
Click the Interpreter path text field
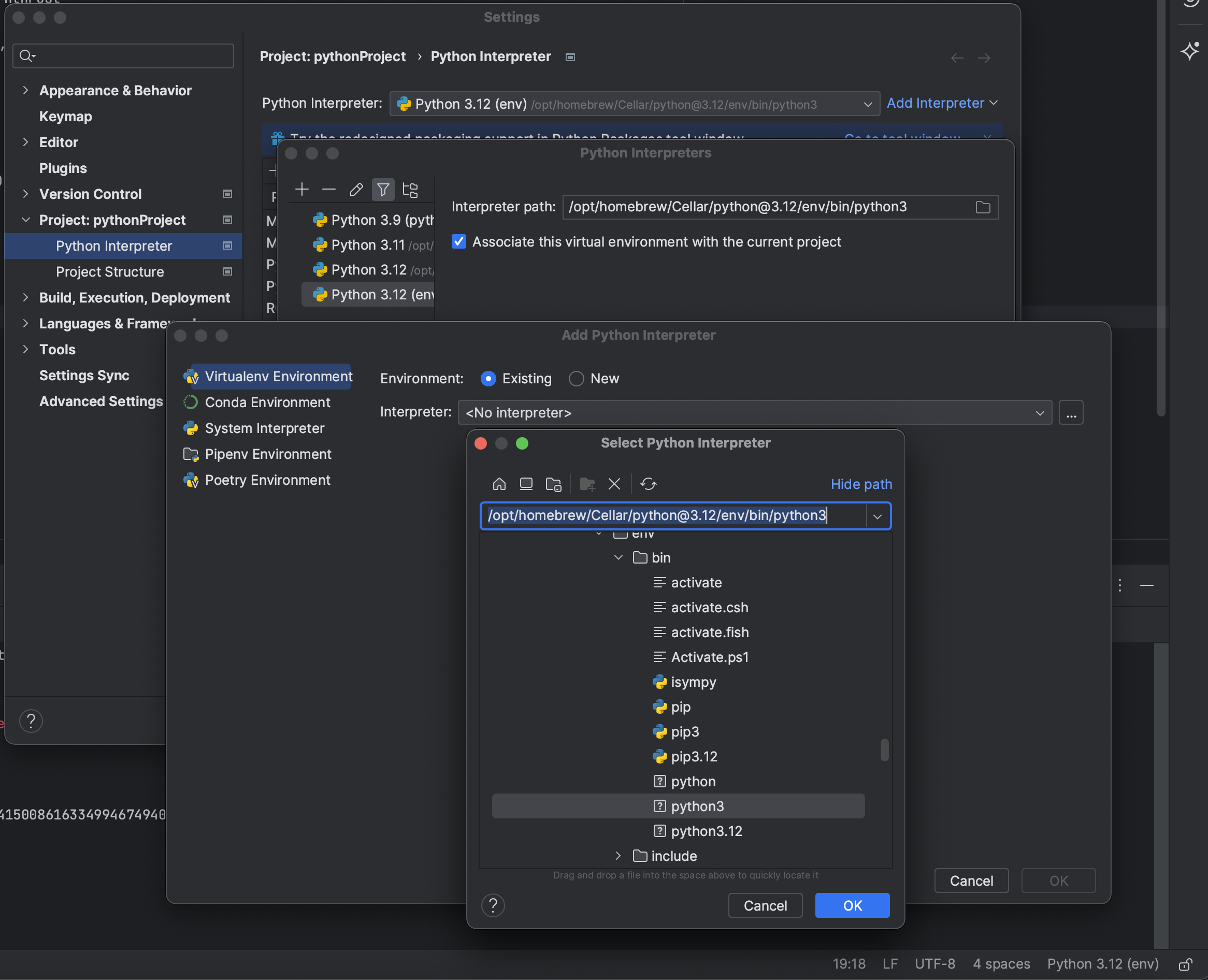tap(780, 207)
